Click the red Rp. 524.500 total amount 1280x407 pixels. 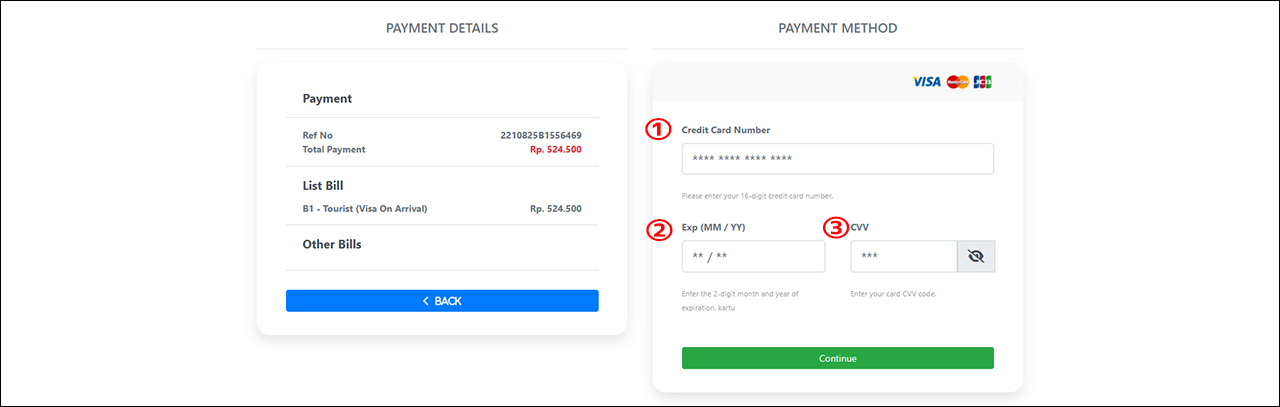pos(556,149)
